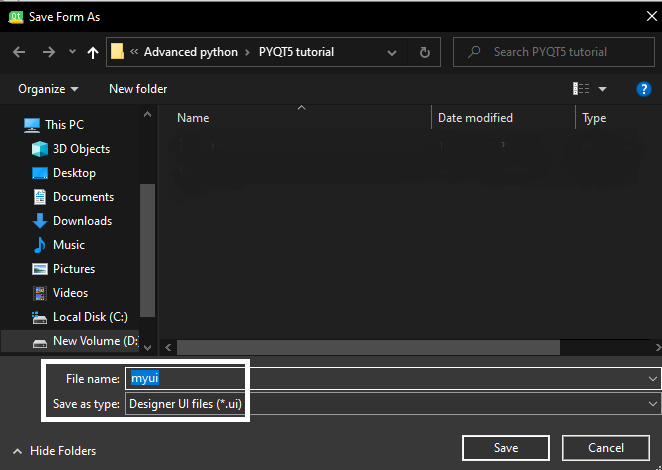Screen dimensions: 662x470
Task: Open recent locations dropdown arrow
Action: coord(72,52)
